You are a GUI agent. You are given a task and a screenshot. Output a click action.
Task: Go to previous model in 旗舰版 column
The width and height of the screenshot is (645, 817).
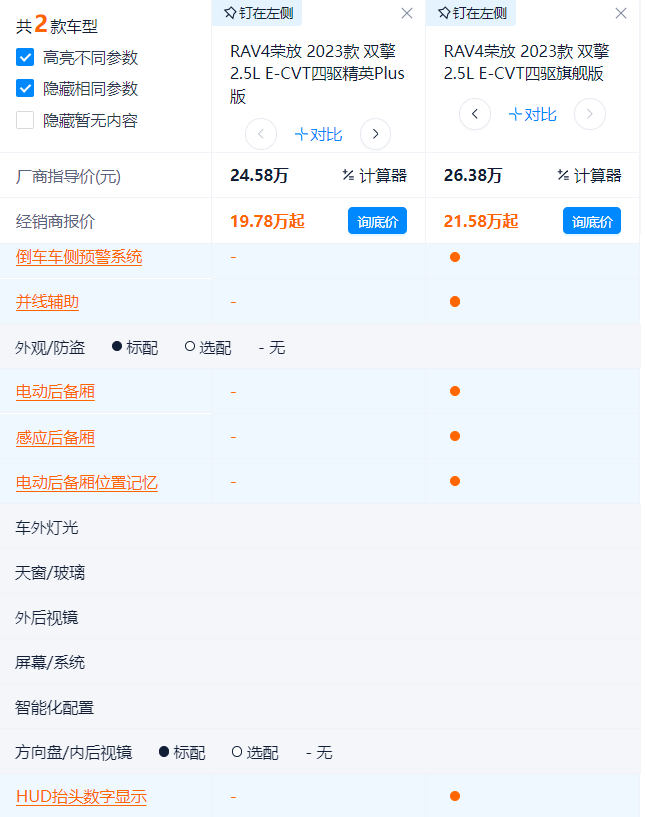pyautogui.click(x=475, y=114)
